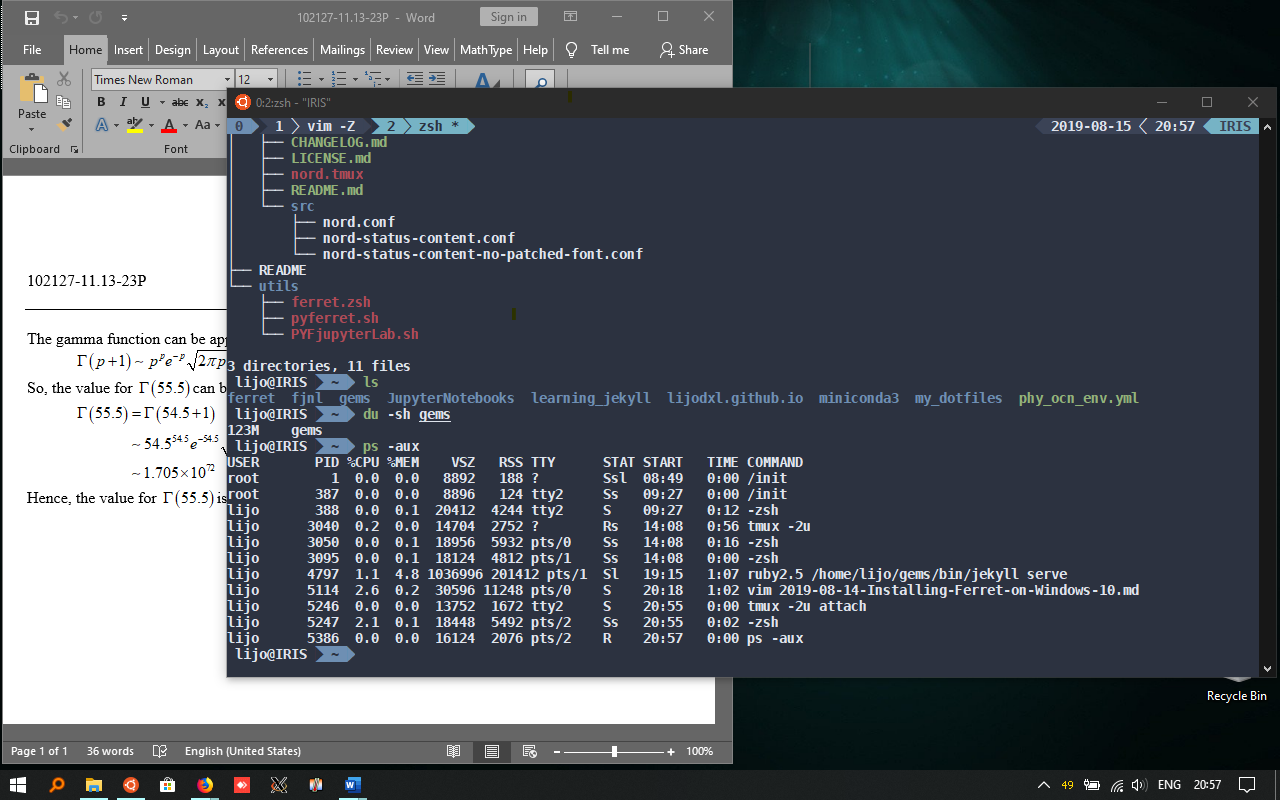The width and height of the screenshot is (1280, 800).
Task: Click the English (United States) language indicator
Action: coord(243,751)
